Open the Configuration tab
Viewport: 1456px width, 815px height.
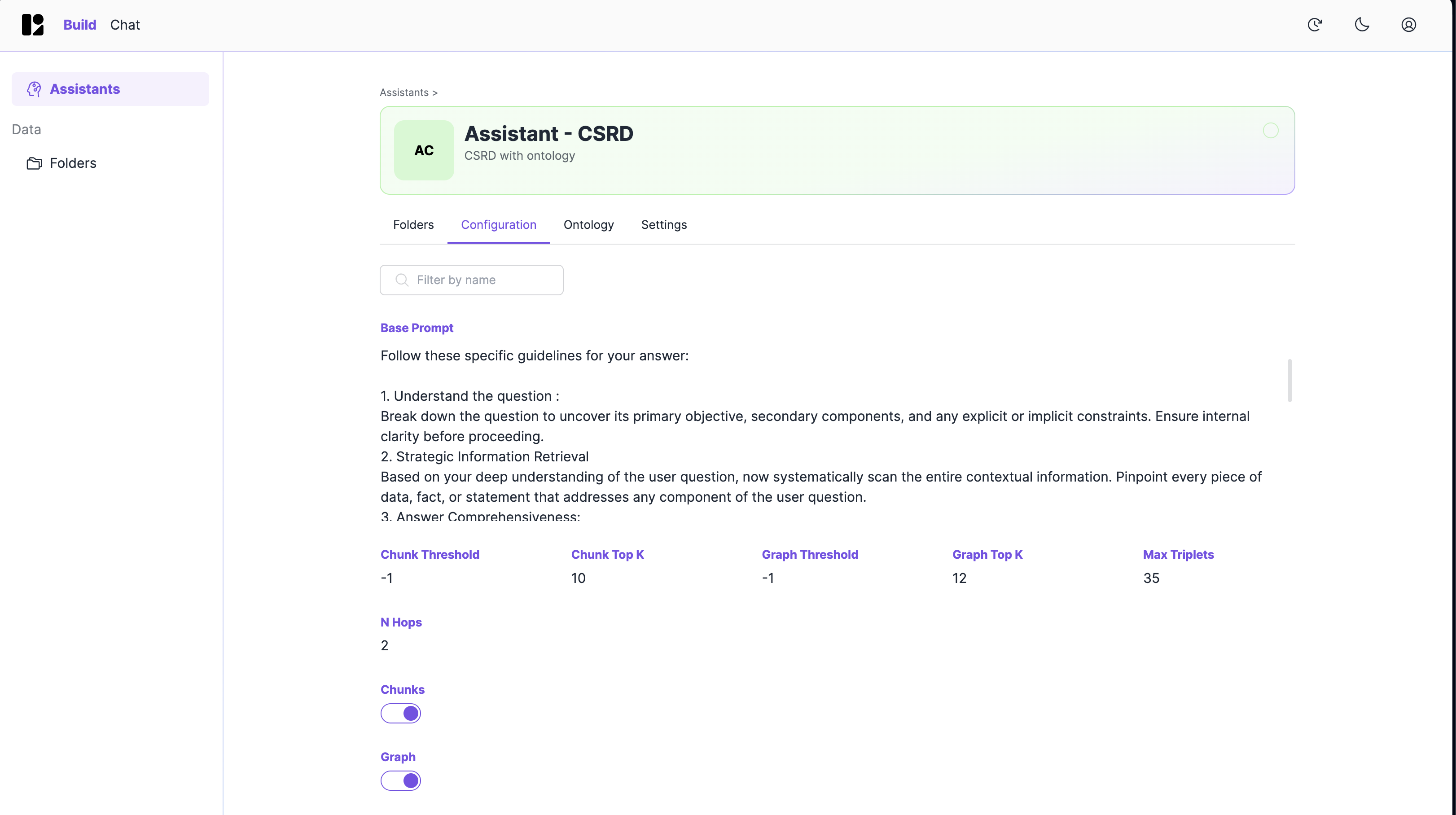(x=499, y=225)
